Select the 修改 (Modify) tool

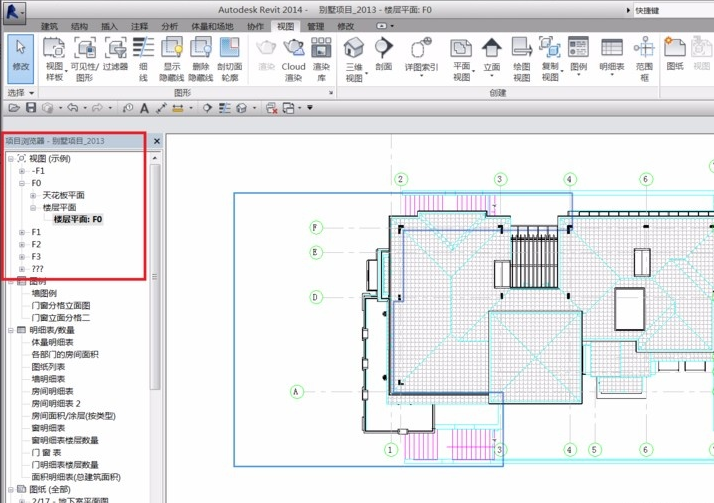tap(20, 58)
